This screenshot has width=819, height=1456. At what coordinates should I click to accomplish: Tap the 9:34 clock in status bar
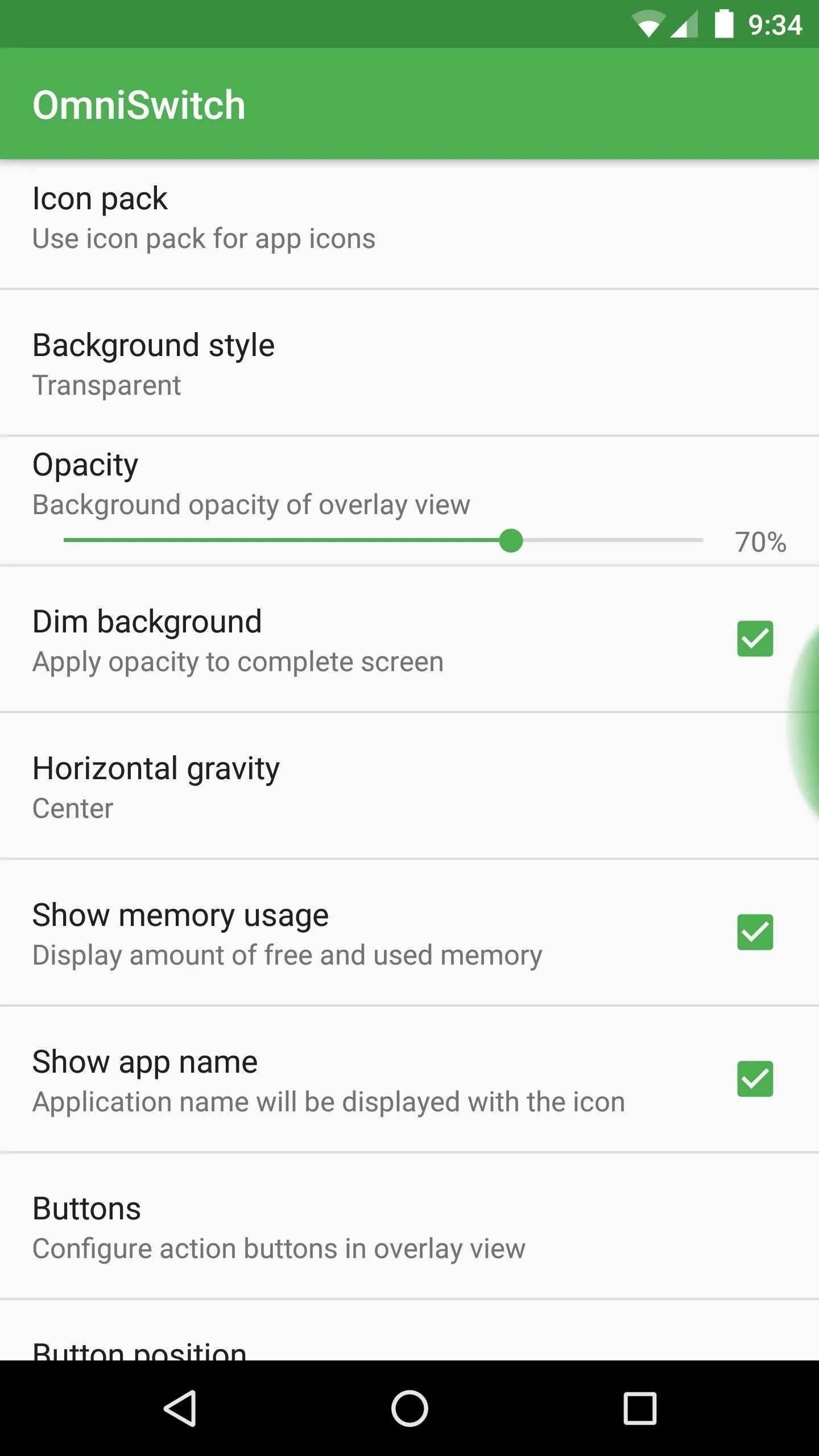(775, 25)
